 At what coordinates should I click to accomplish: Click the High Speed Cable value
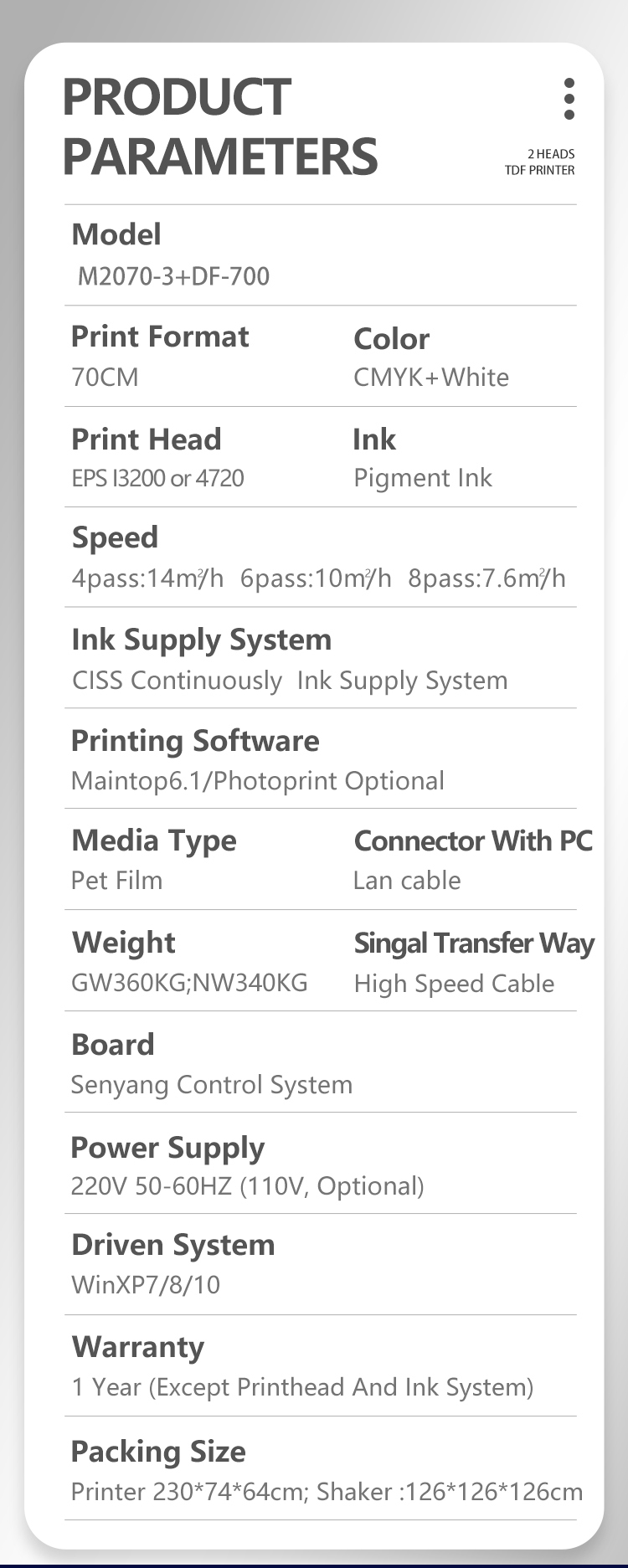(x=454, y=984)
